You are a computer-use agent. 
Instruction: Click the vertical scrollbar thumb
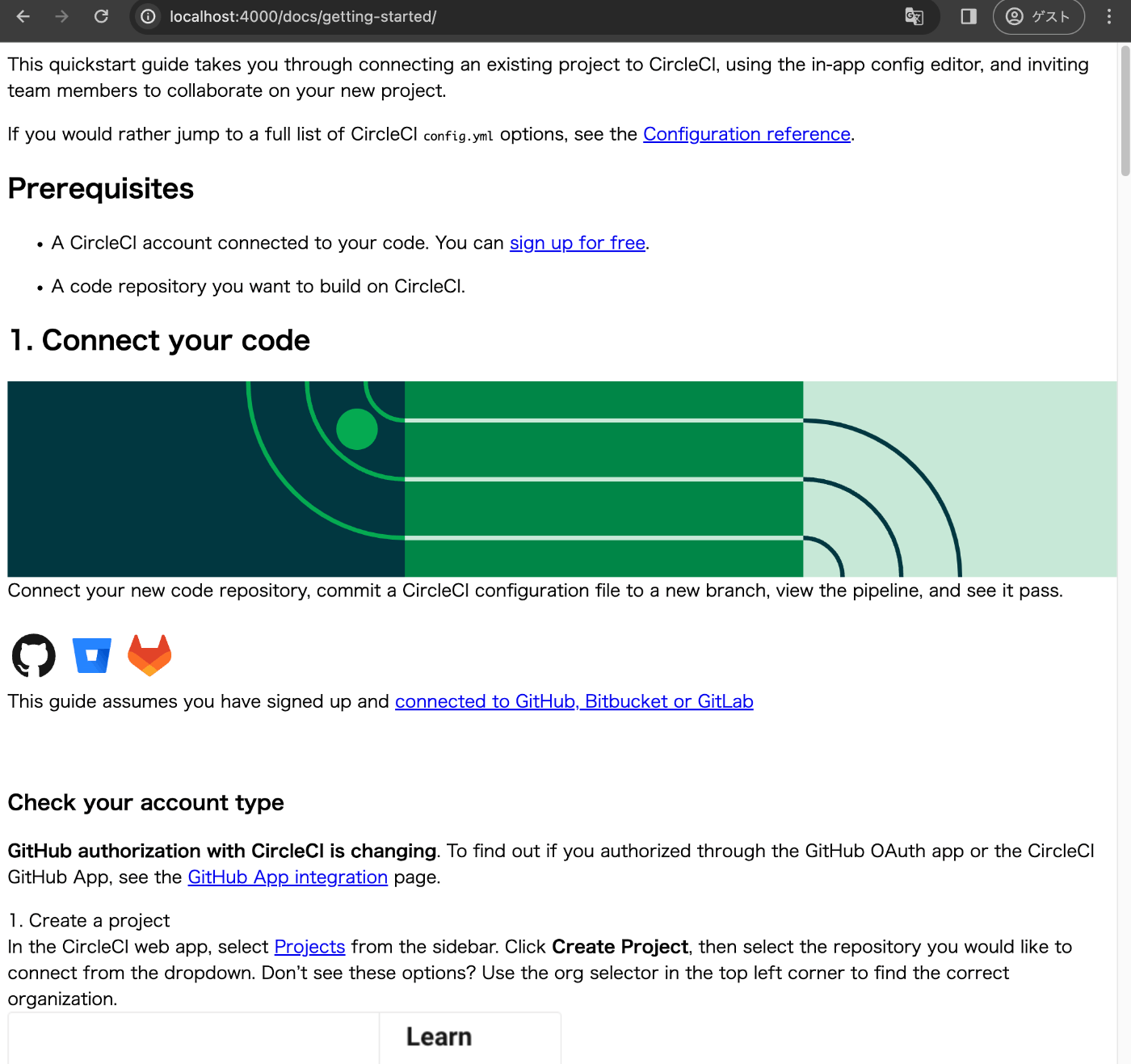point(1125,111)
